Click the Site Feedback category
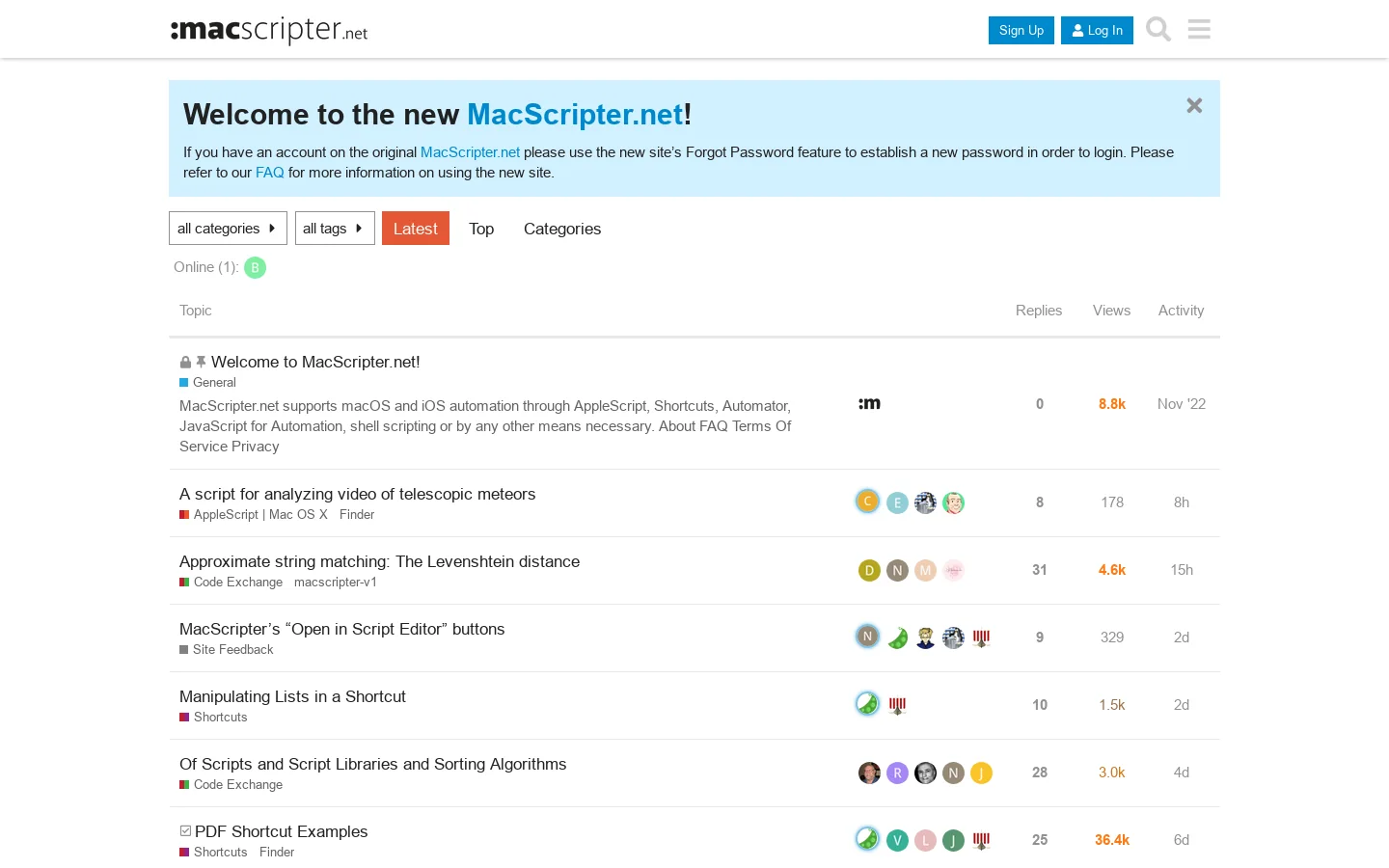Image resolution: width=1389 pixels, height=868 pixels. point(227,650)
